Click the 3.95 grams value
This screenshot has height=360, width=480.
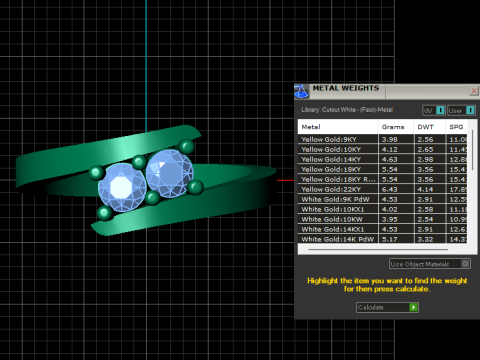coord(390,220)
